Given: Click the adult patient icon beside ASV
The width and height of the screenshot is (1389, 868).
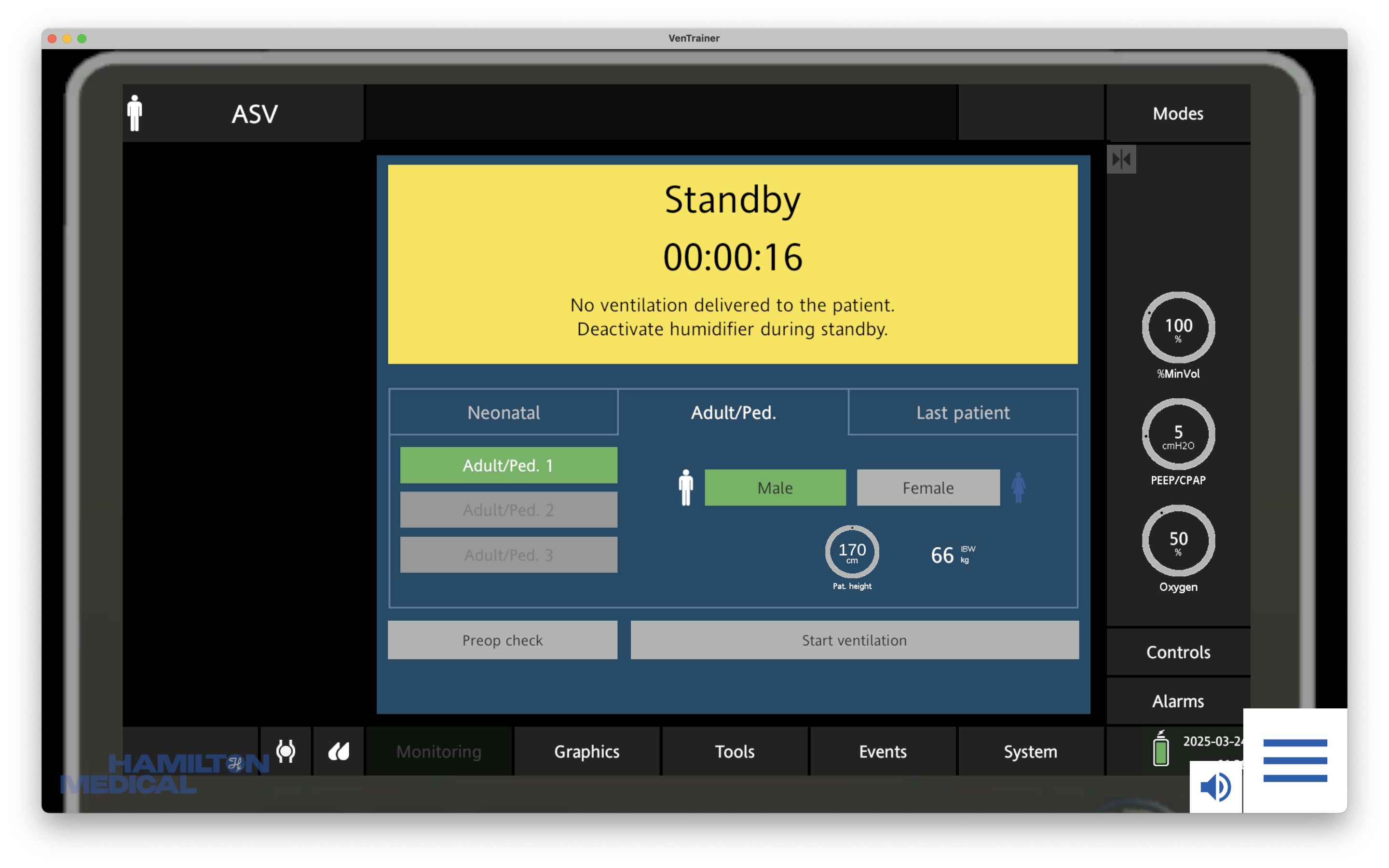Looking at the screenshot, I should point(135,113).
